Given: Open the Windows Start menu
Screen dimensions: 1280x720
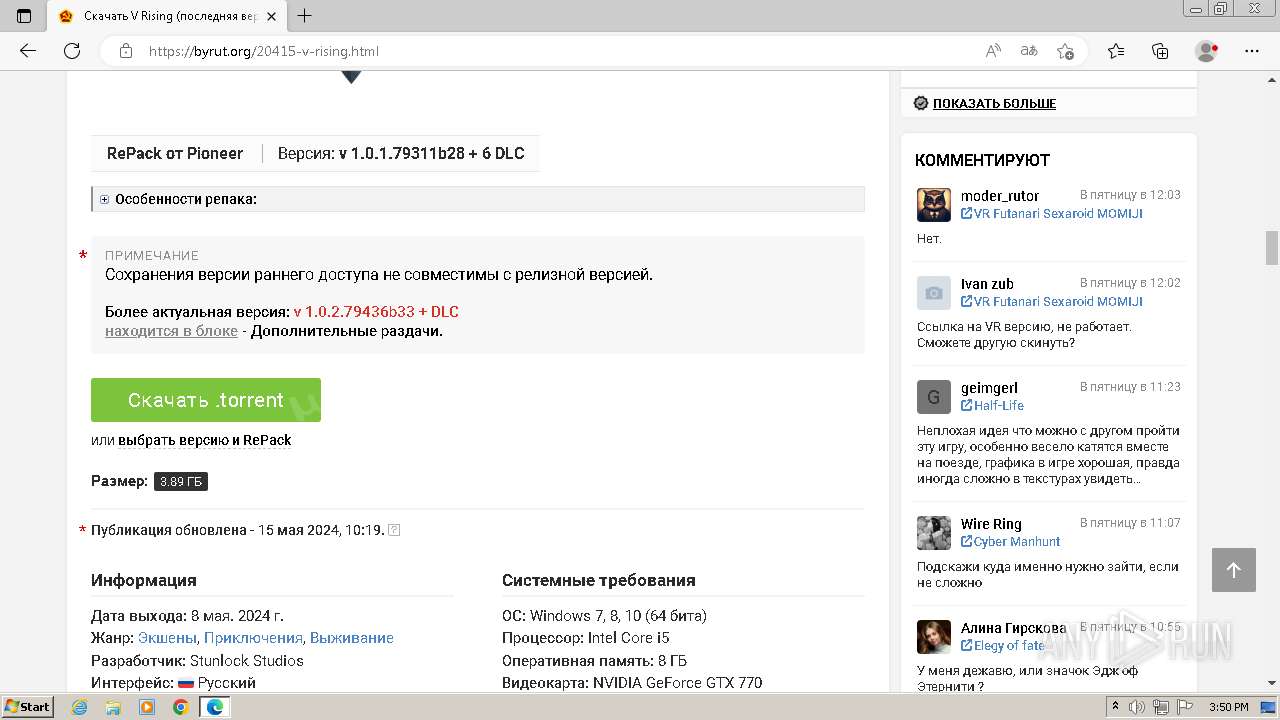Looking at the screenshot, I should [x=27, y=707].
